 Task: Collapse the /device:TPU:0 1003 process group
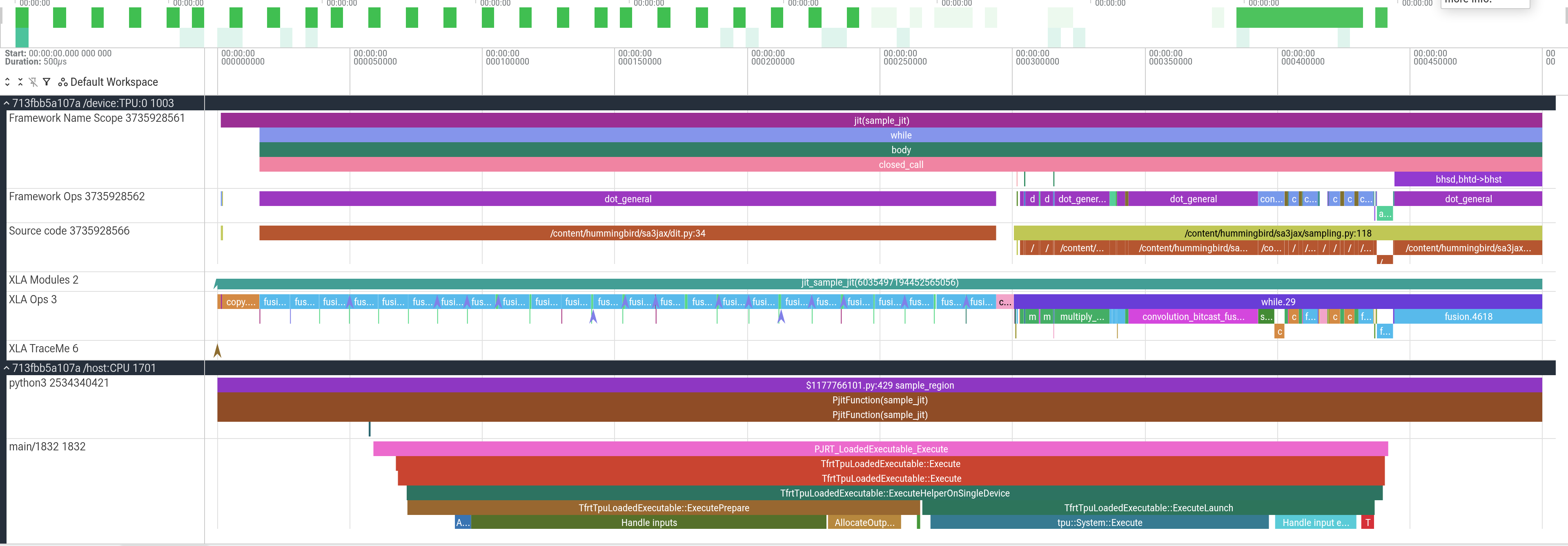click(x=7, y=103)
